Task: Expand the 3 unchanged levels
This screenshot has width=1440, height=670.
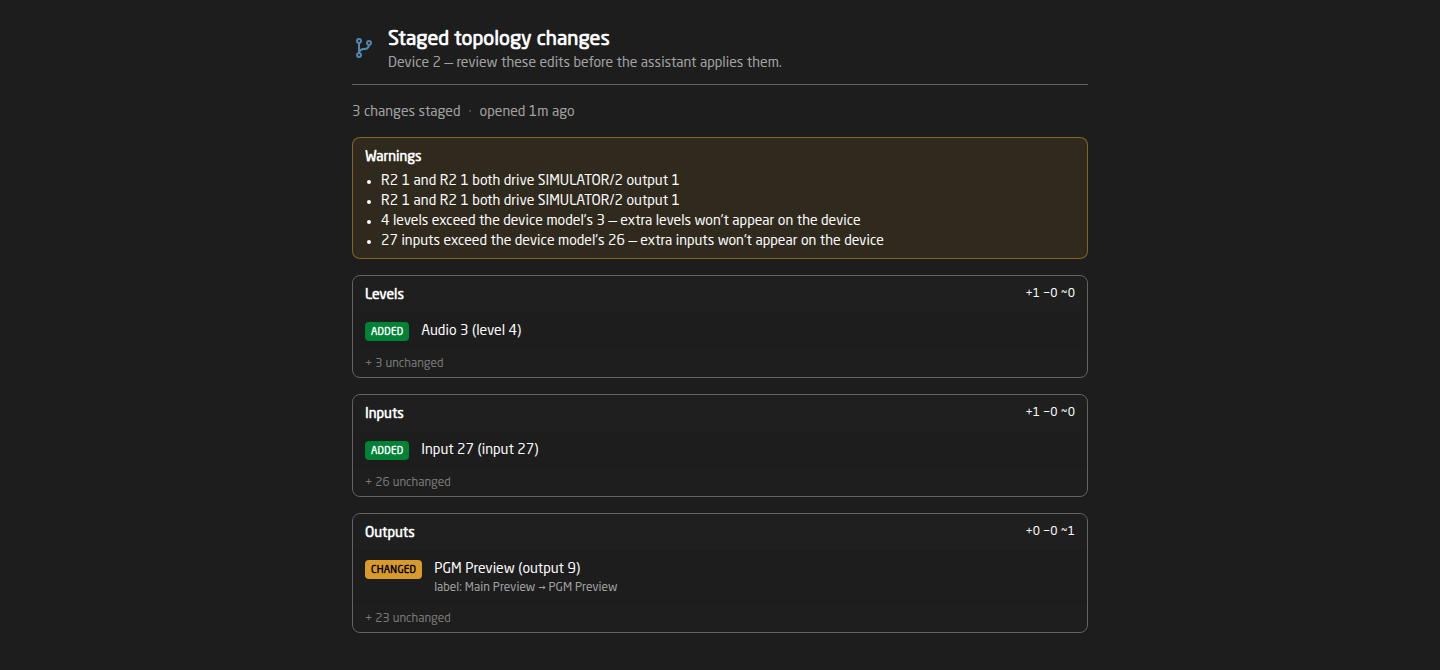Action: tap(404, 362)
